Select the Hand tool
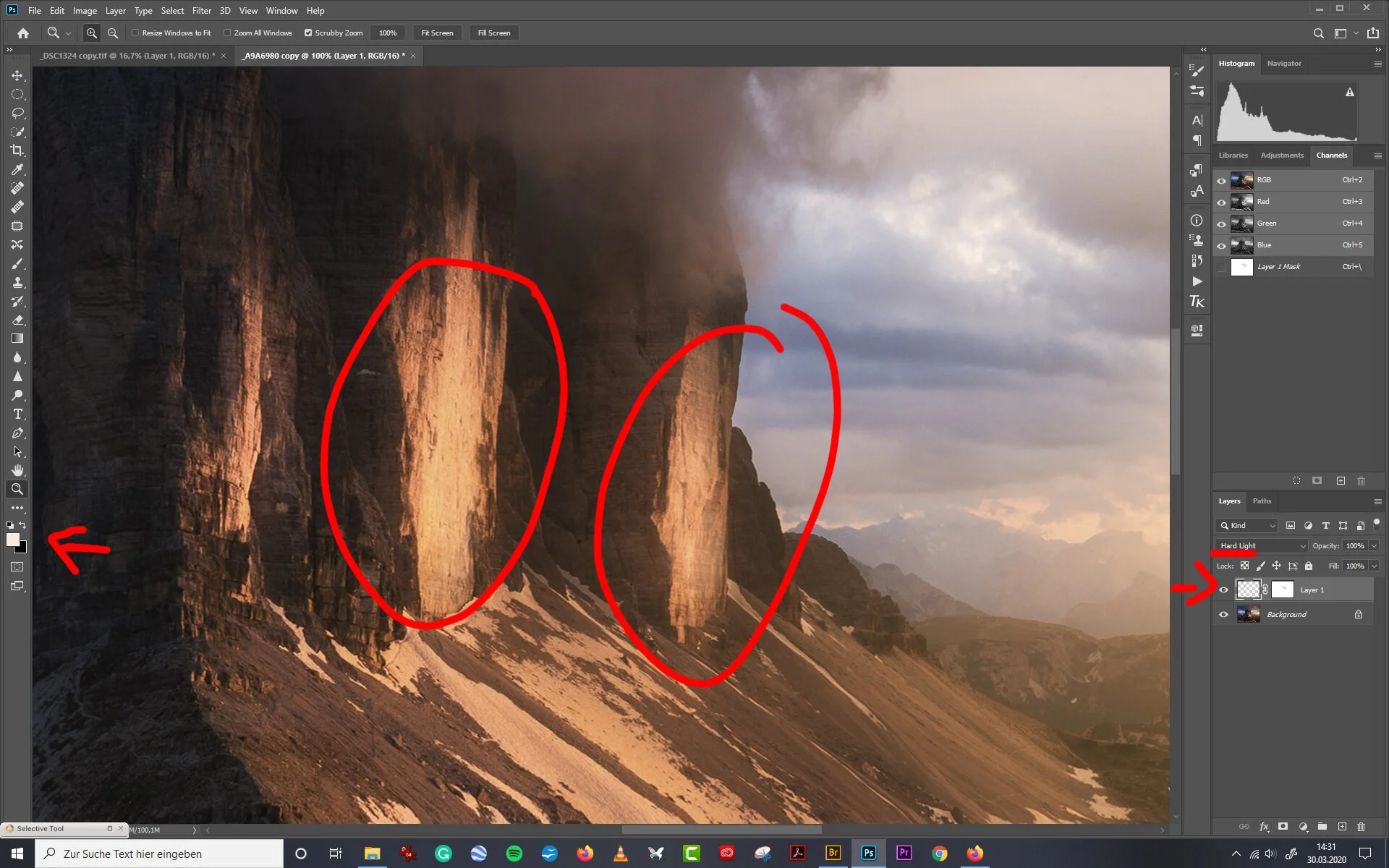 (17, 470)
